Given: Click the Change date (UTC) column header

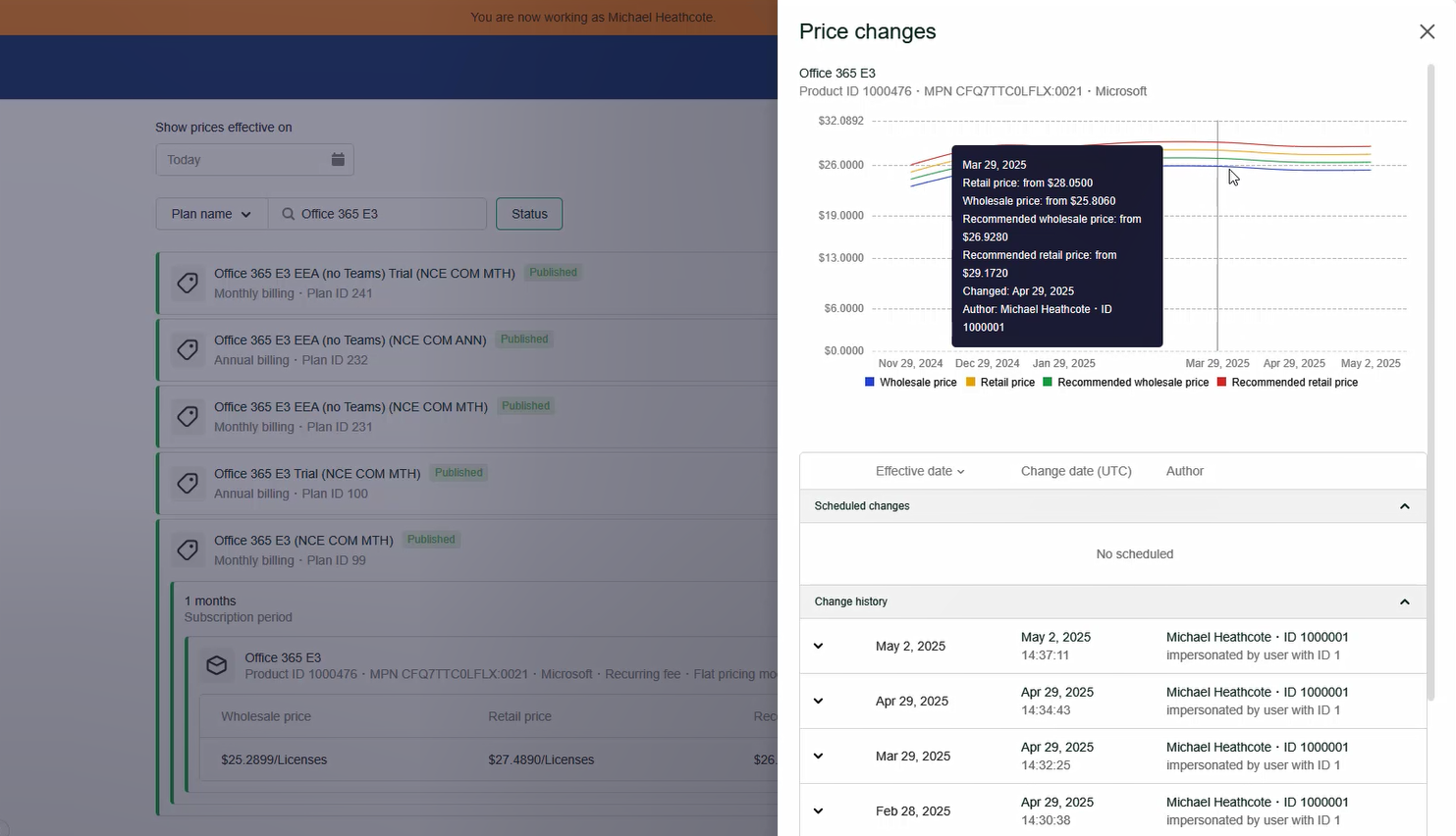Looking at the screenshot, I should tap(1076, 471).
